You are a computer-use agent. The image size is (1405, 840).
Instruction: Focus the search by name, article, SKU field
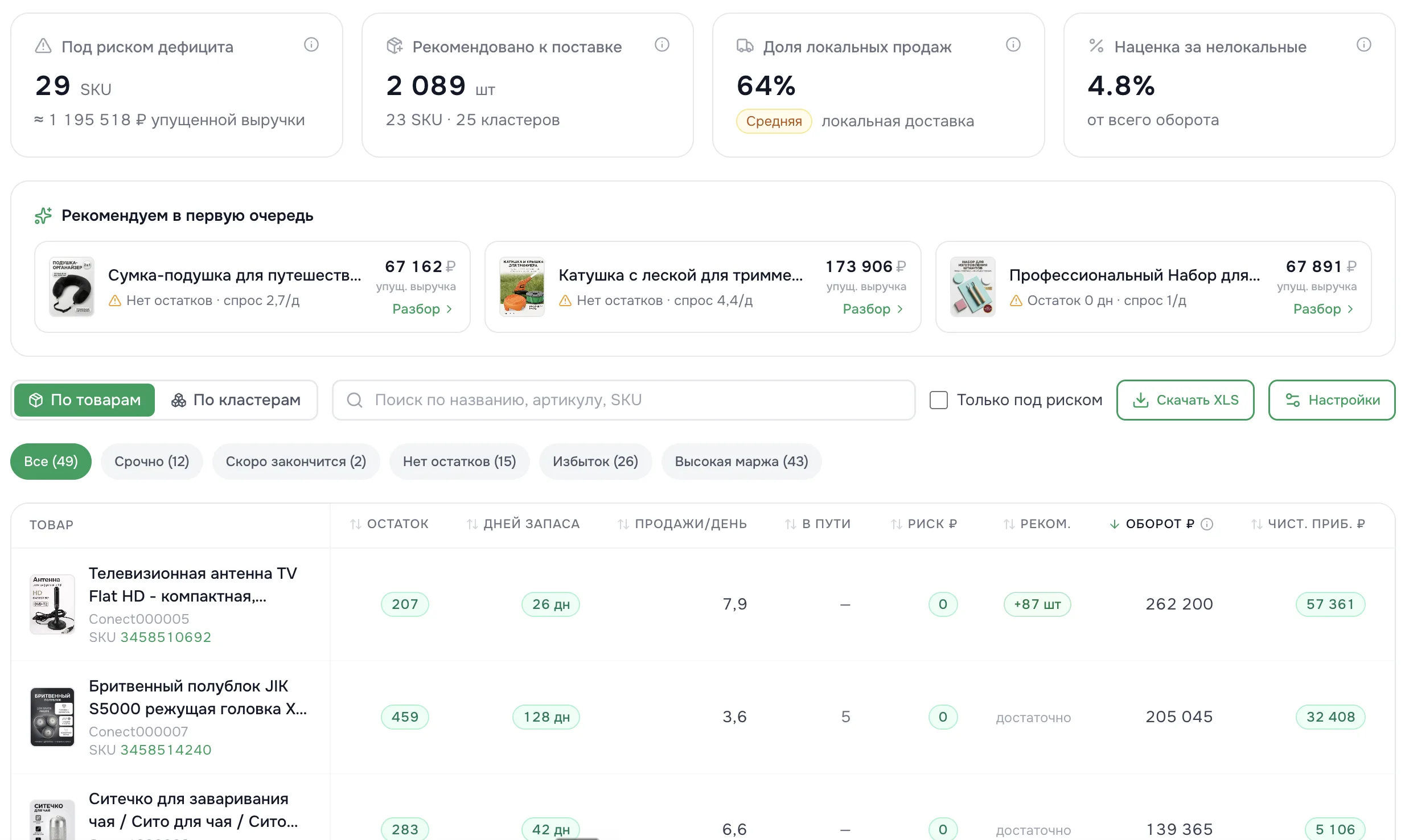click(623, 400)
